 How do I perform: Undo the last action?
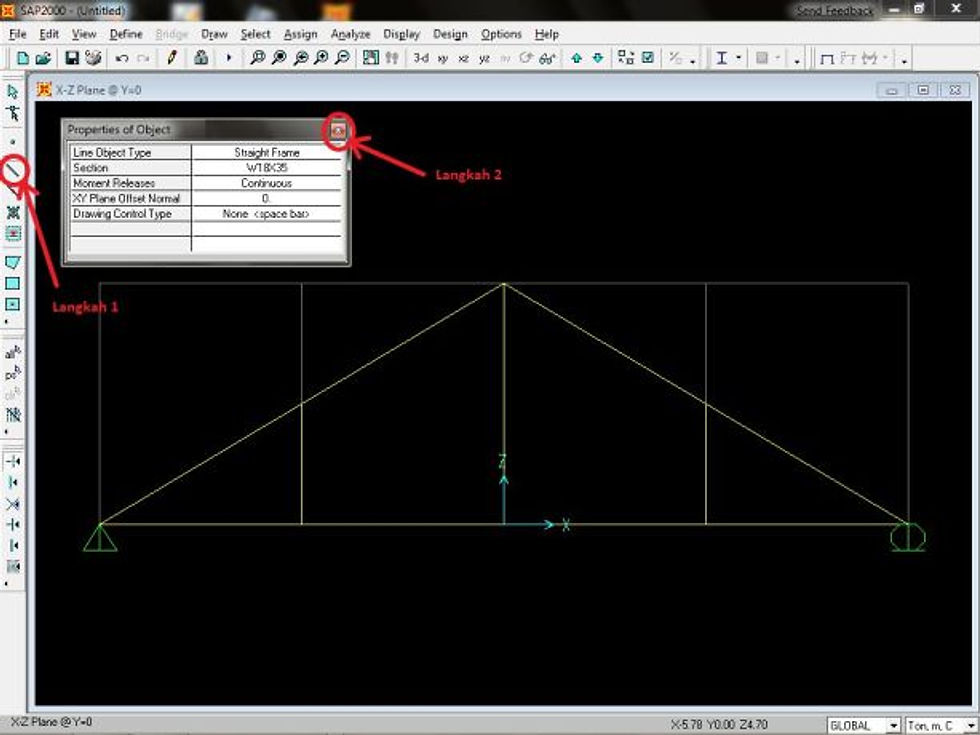(122, 58)
